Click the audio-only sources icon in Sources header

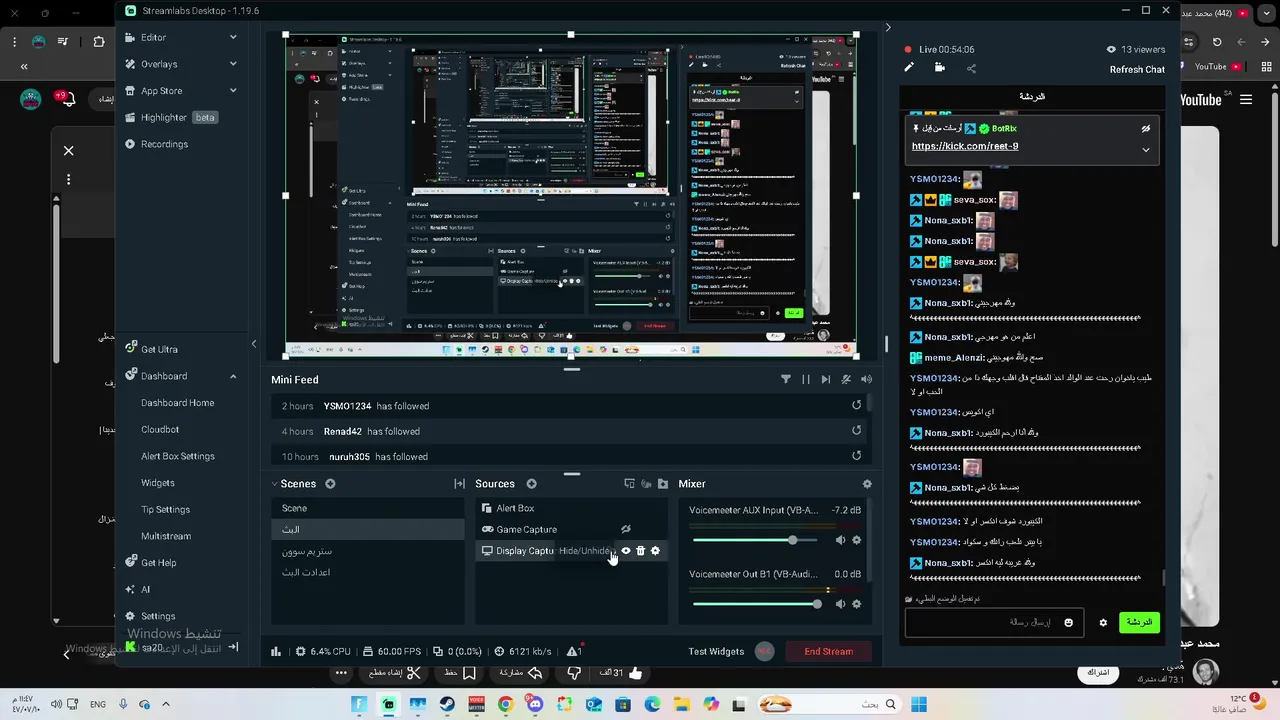tap(646, 484)
